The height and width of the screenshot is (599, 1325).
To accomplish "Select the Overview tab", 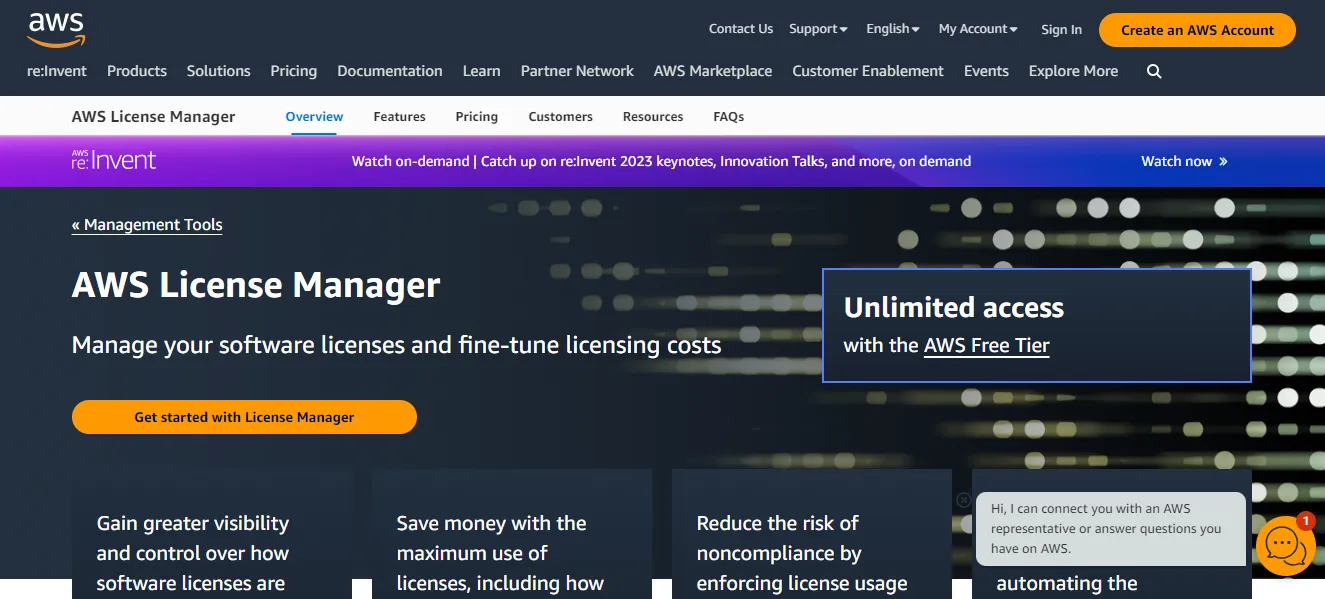I will pyautogui.click(x=314, y=117).
